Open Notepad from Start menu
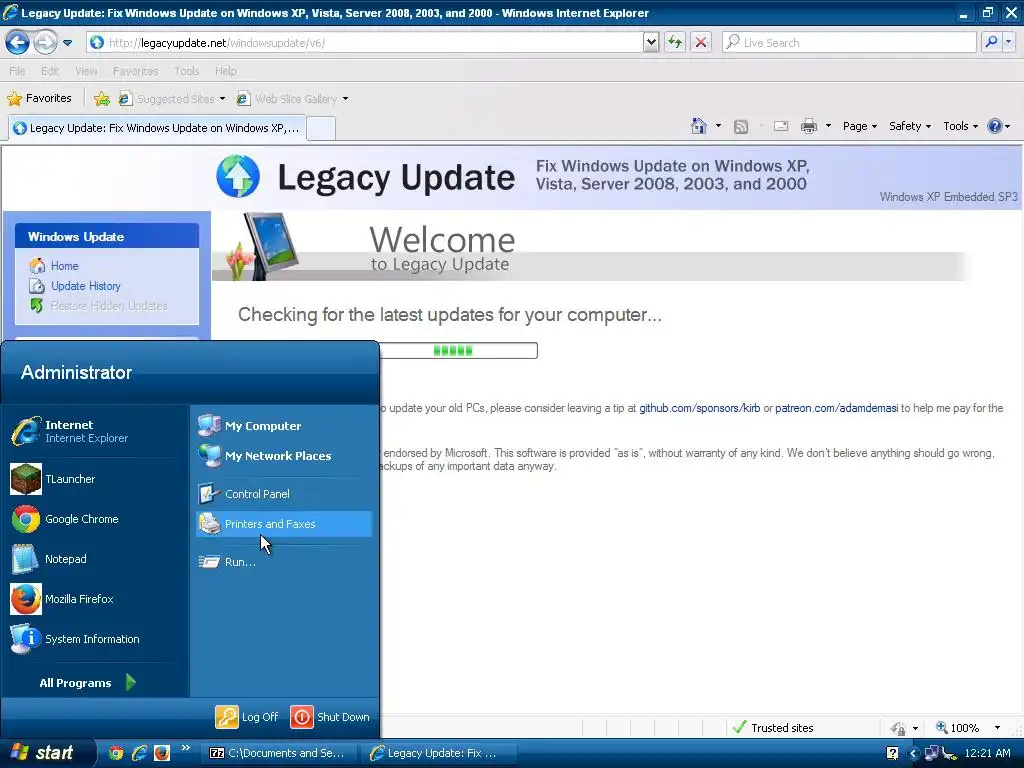The width and height of the screenshot is (1024, 768). pos(95,559)
